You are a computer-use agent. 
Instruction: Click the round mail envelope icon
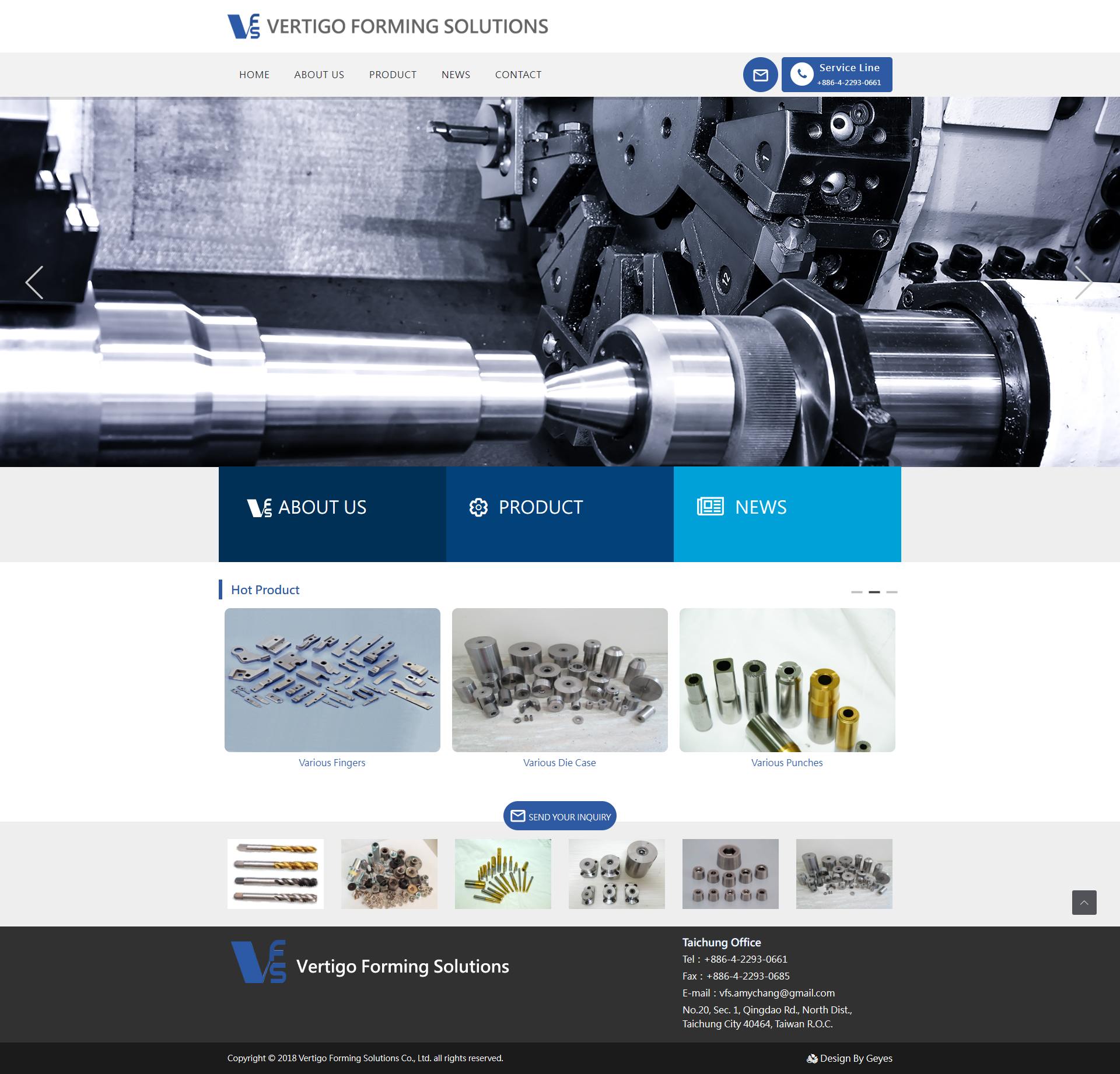[760, 75]
